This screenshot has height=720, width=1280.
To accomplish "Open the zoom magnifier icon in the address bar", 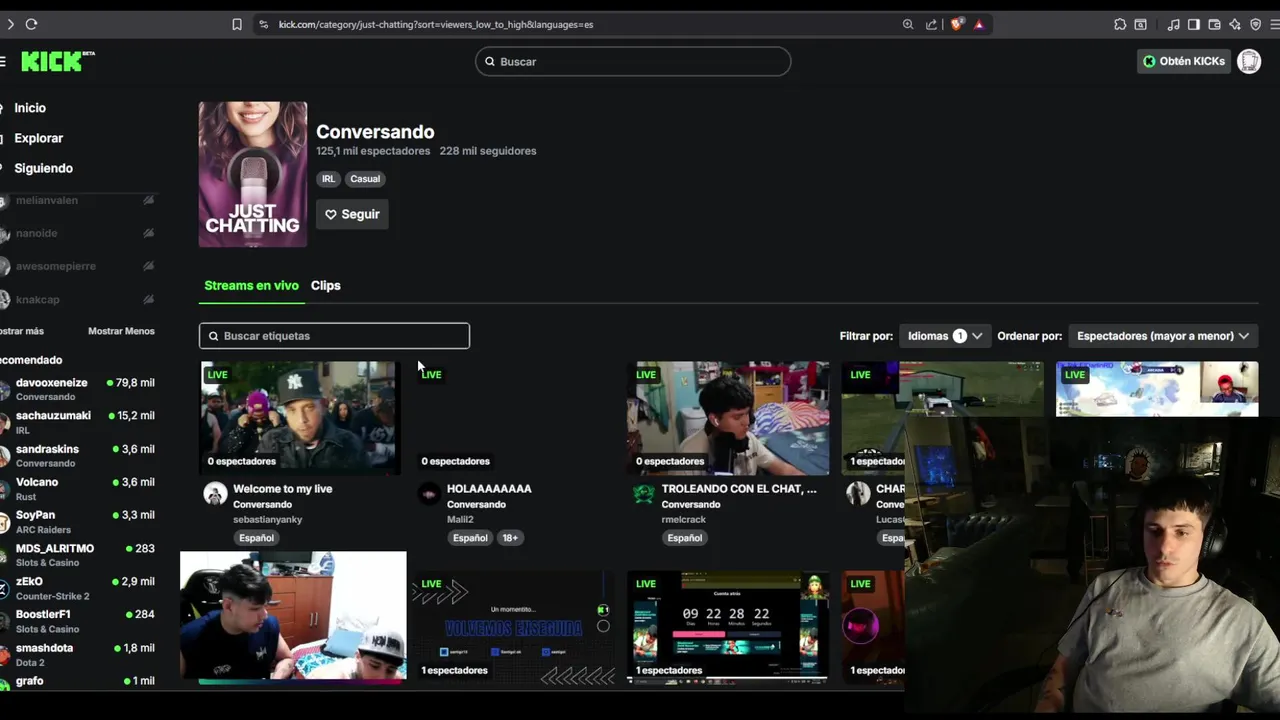I will pos(908,24).
